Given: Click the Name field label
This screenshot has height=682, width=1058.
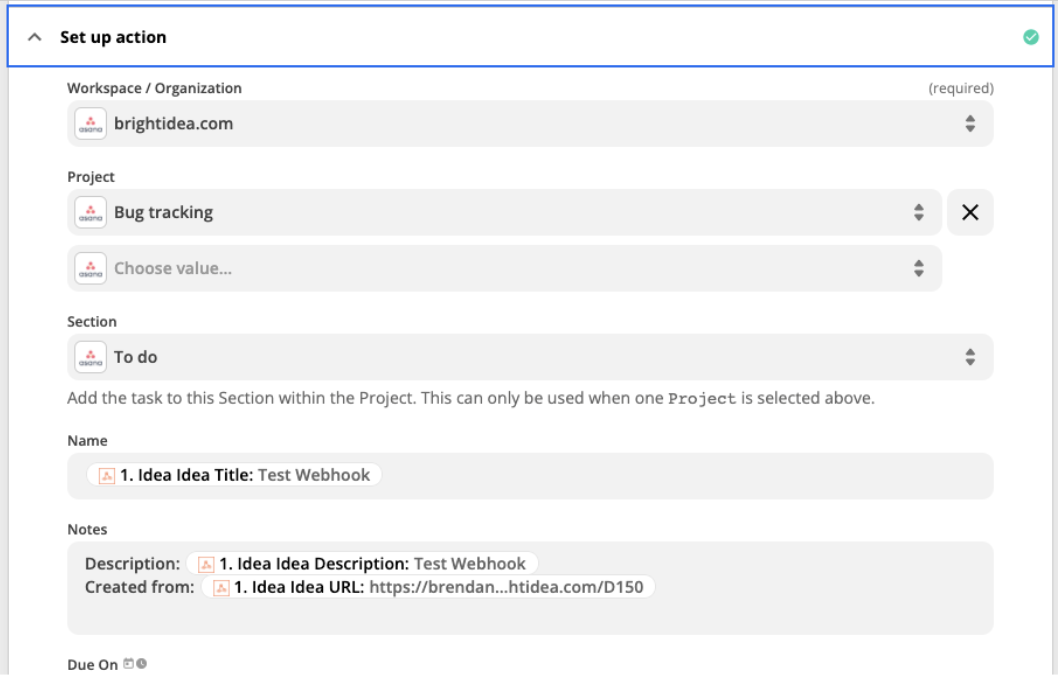Looking at the screenshot, I should coord(87,441).
